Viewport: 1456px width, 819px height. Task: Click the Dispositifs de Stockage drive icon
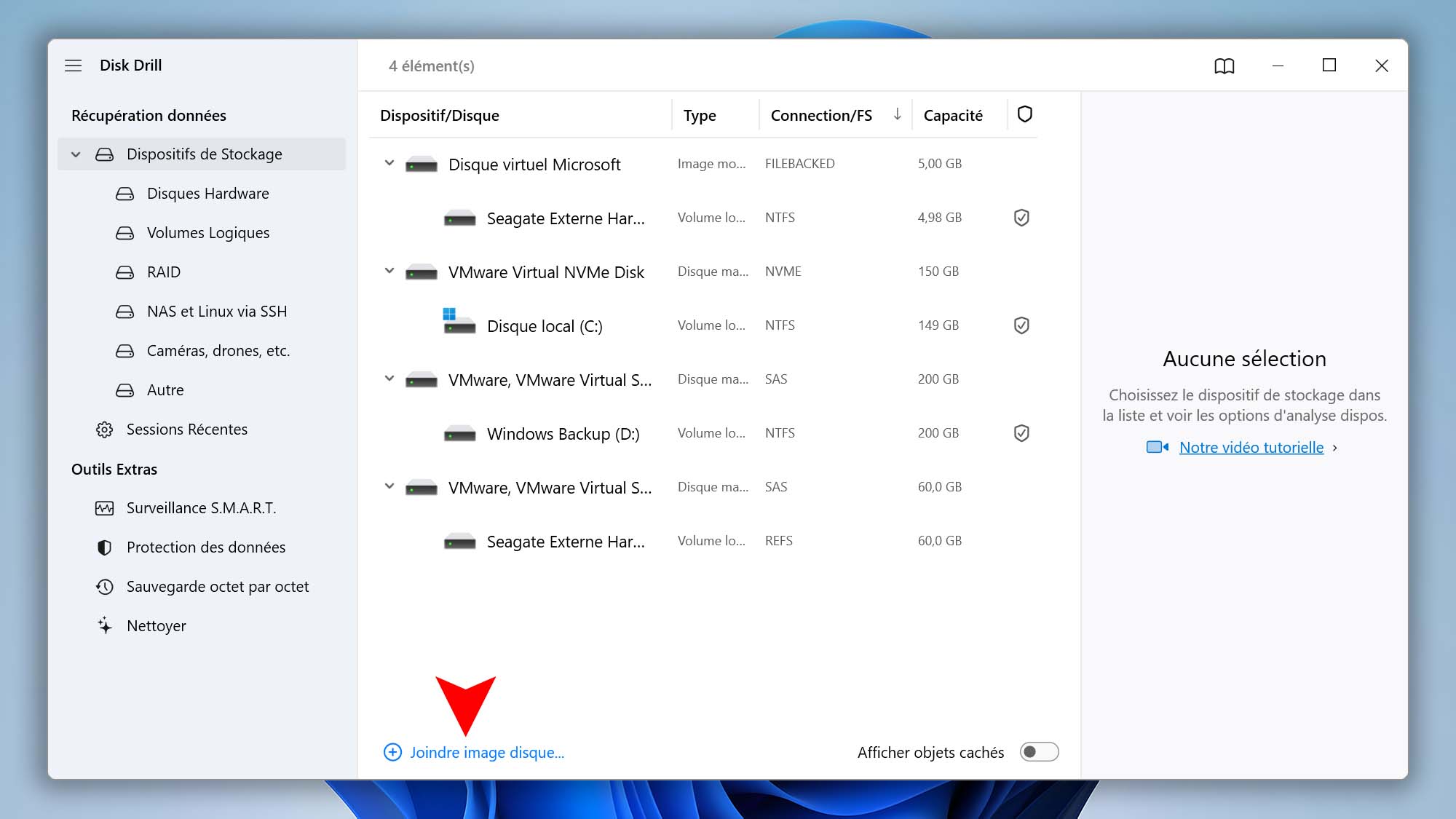pyautogui.click(x=104, y=154)
